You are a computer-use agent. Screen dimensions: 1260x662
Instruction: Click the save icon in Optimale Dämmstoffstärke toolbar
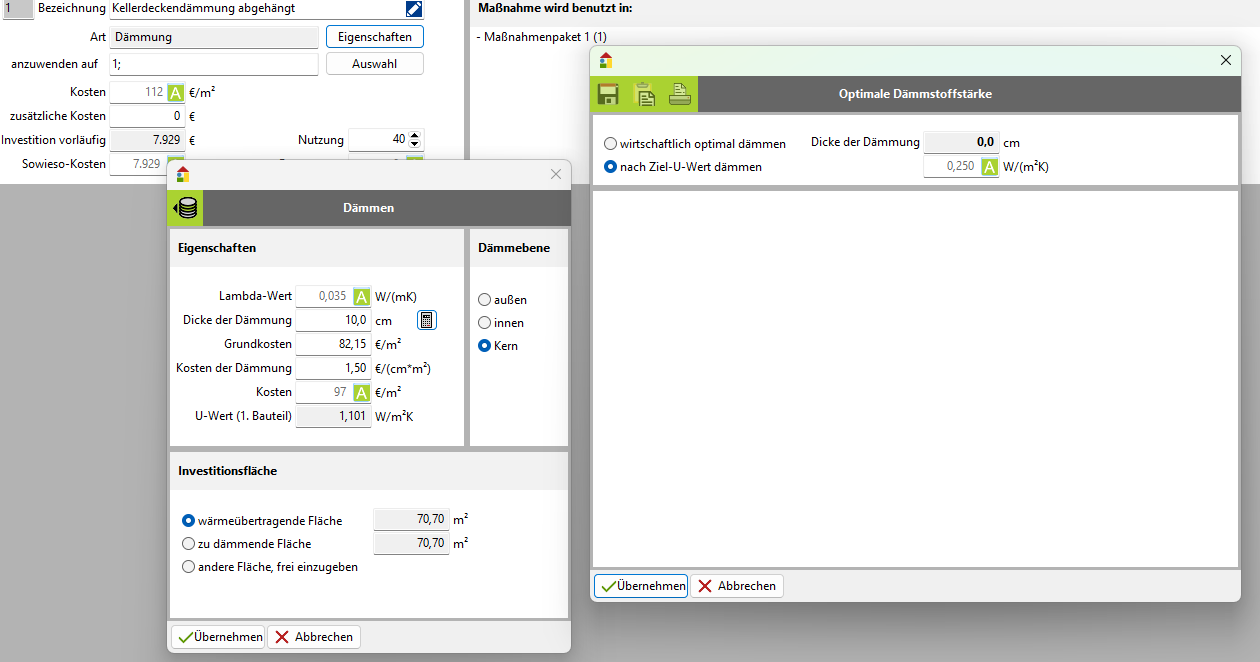(607, 95)
